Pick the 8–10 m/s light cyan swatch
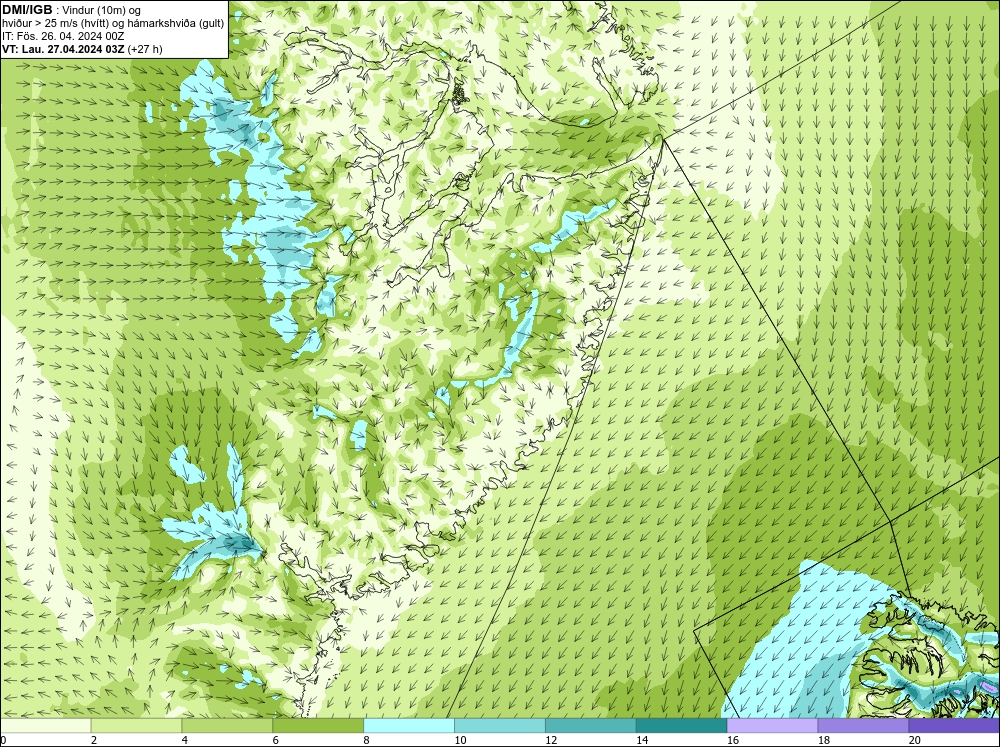Viewport: 1000px width, 747px height. [x=409, y=726]
